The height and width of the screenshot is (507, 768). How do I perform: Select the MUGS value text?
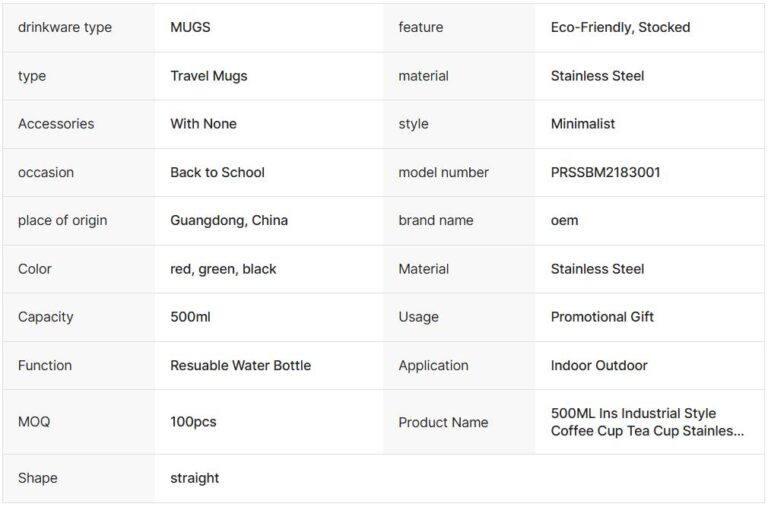[x=190, y=28]
